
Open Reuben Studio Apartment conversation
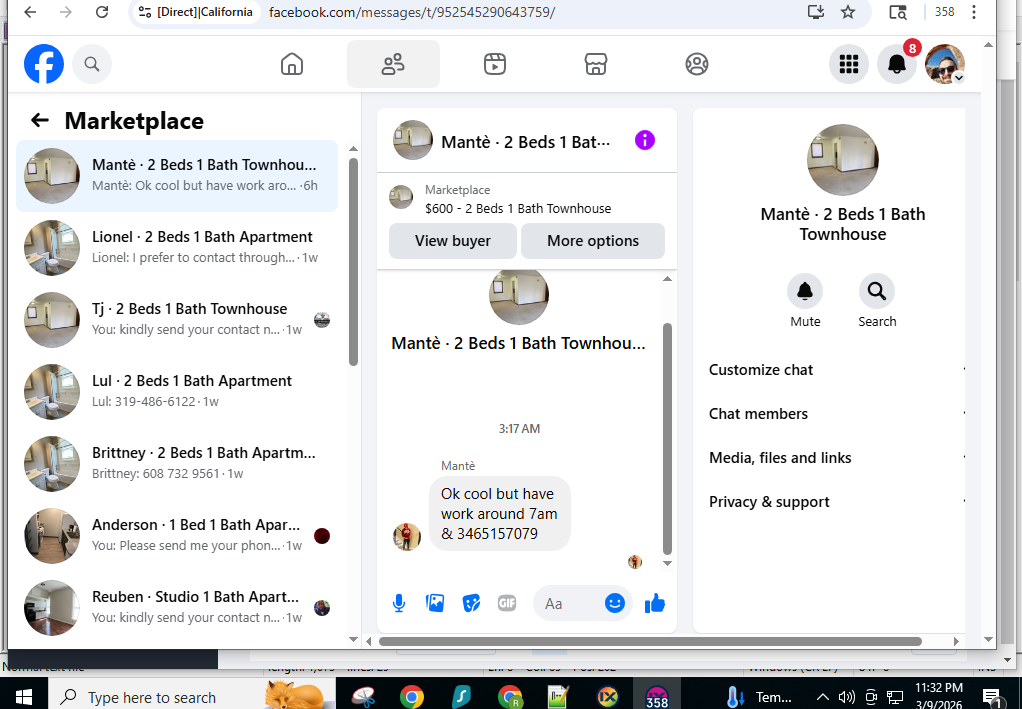point(177,607)
